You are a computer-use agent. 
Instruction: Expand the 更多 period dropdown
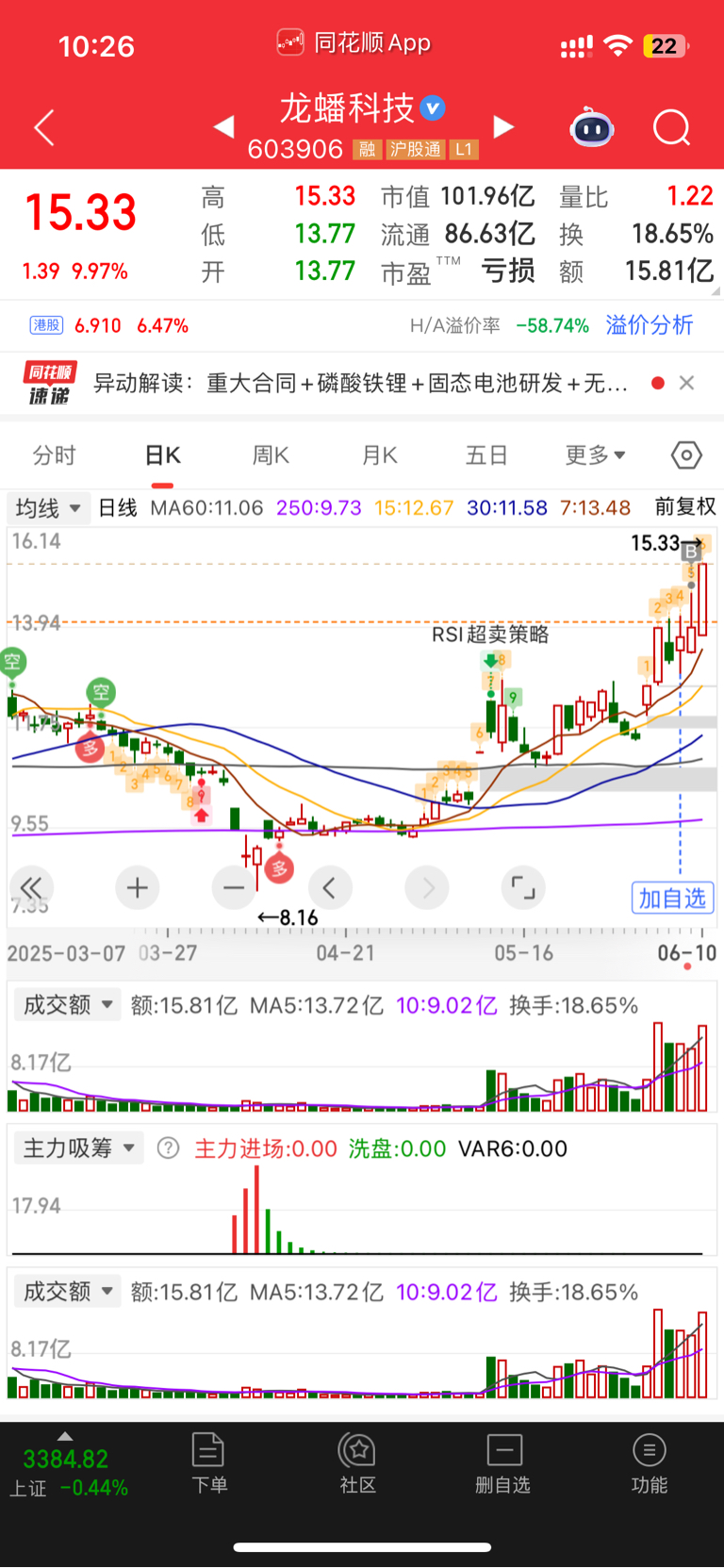click(x=596, y=455)
